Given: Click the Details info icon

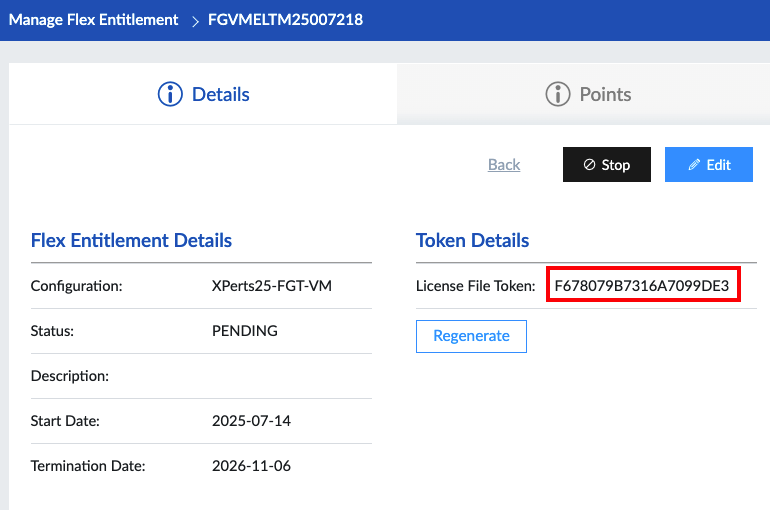Looking at the screenshot, I should pyautogui.click(x=170, y=94).
